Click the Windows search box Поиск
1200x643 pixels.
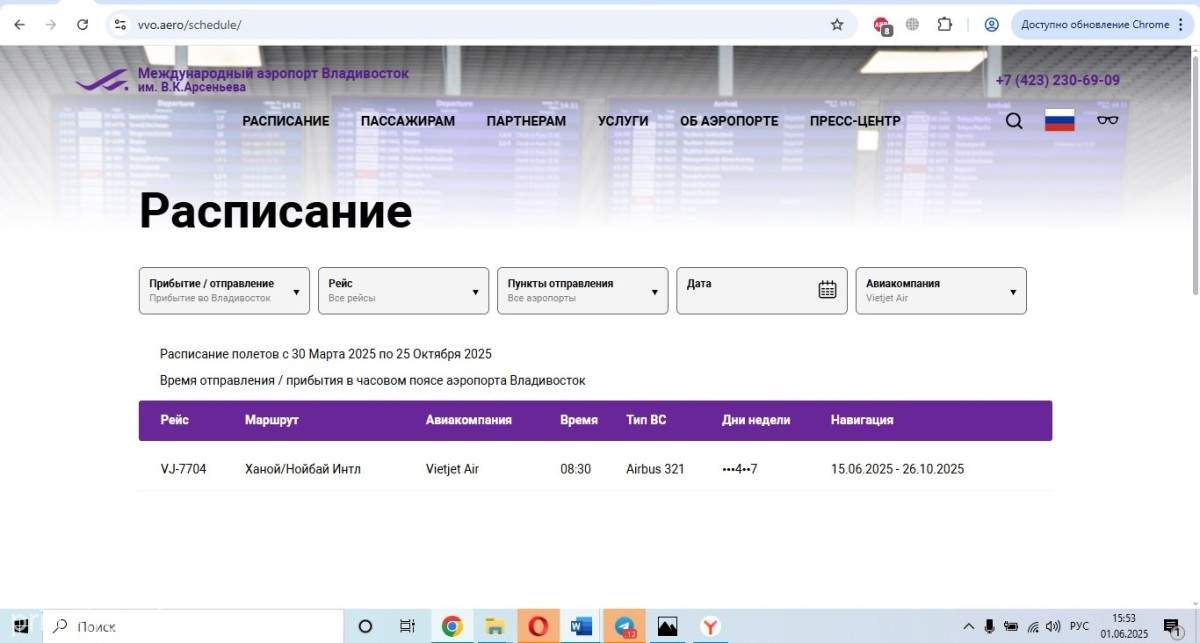click(194, 627)
